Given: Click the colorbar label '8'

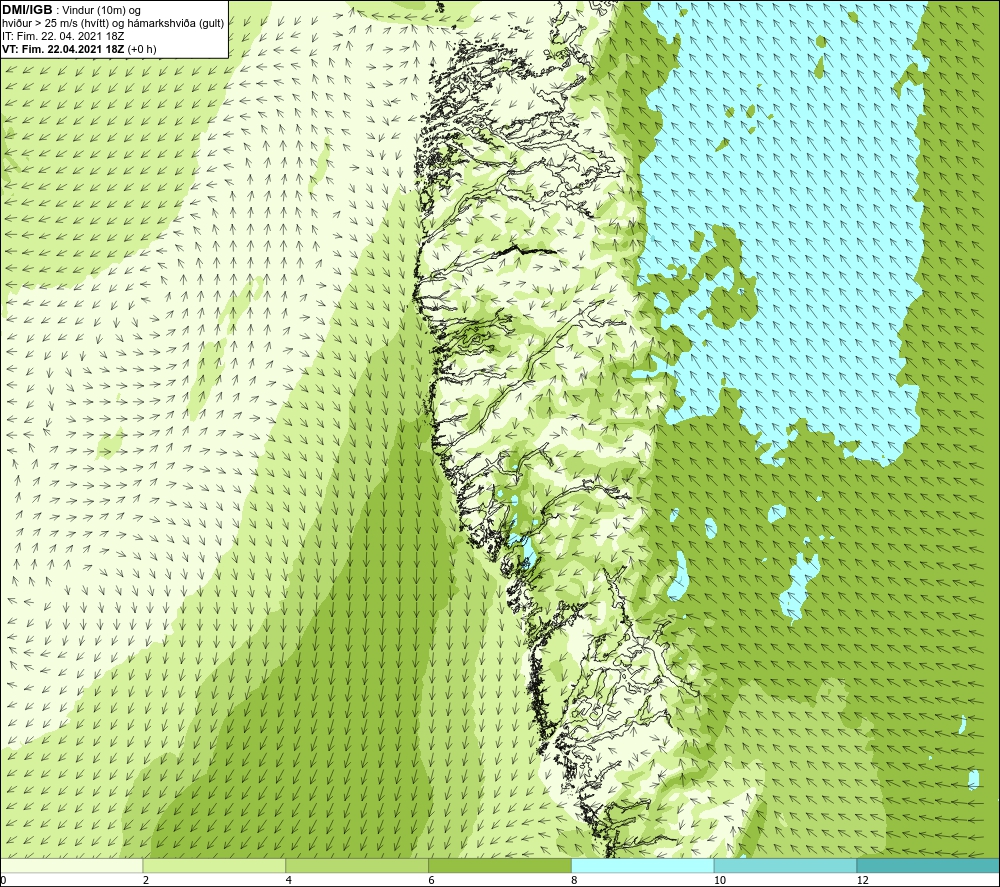Looking at the screenshot, I should point(575,880).
